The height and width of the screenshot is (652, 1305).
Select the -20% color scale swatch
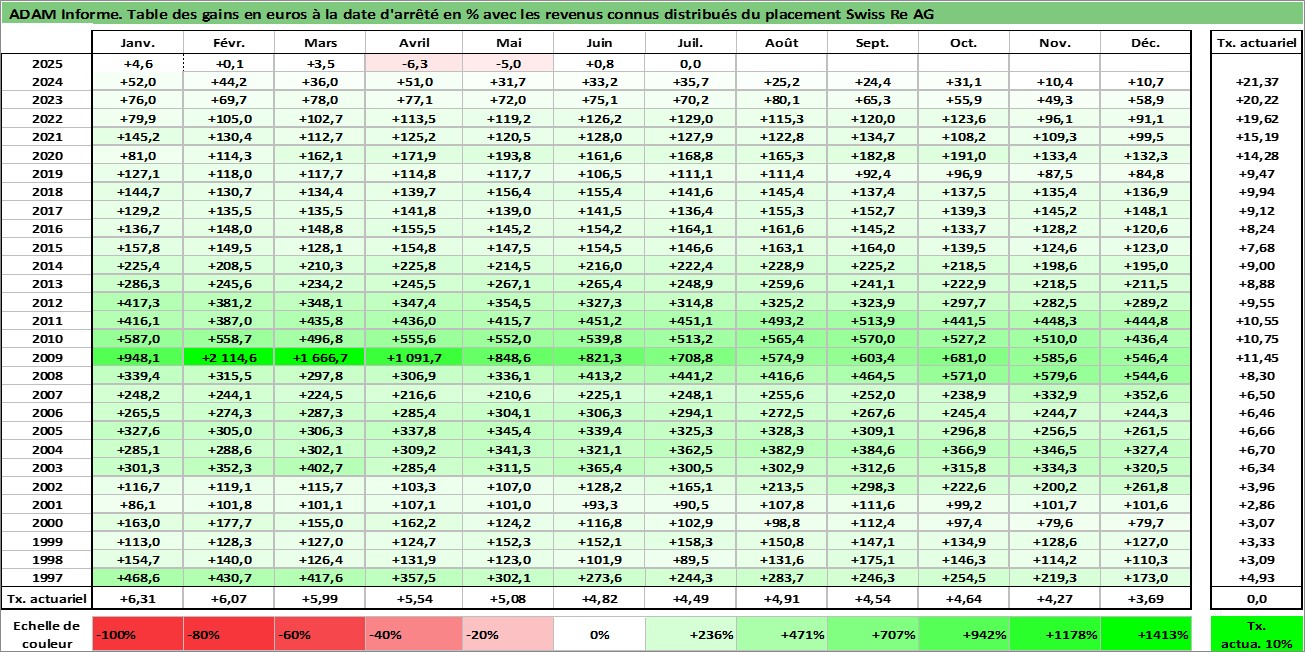[x=507, y=634]
